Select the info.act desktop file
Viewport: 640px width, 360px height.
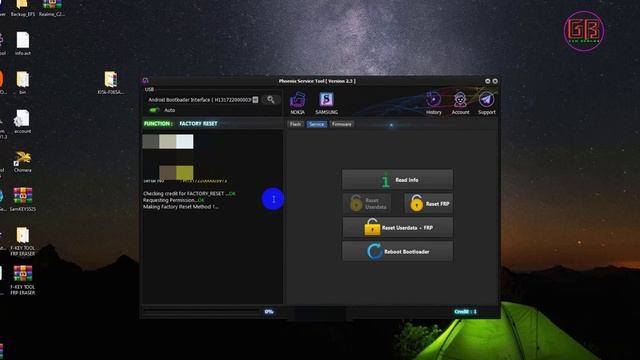point(23,44)
